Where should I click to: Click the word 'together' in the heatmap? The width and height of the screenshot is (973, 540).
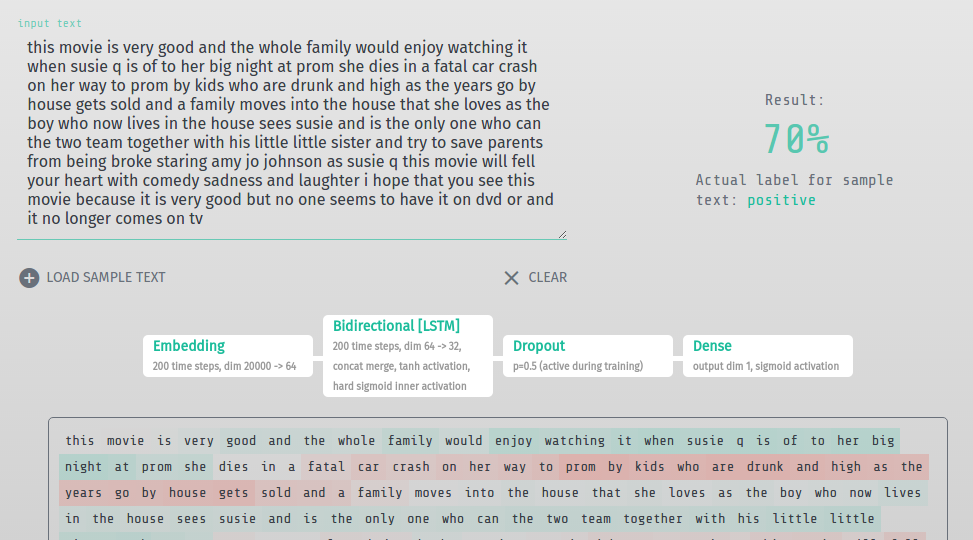tap(653, 519)
